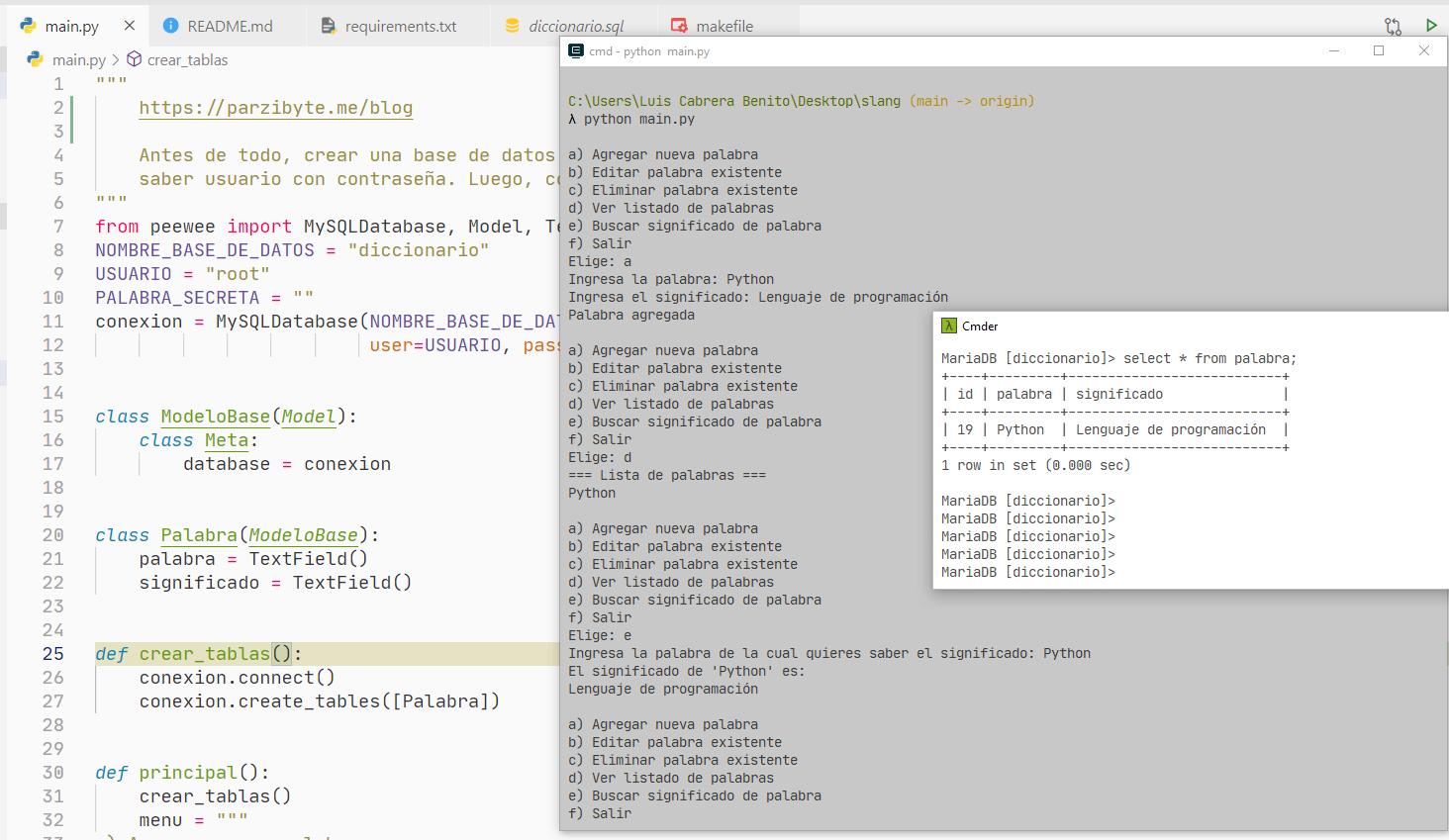Click line number 15 in the gutter

pos(52,417)
